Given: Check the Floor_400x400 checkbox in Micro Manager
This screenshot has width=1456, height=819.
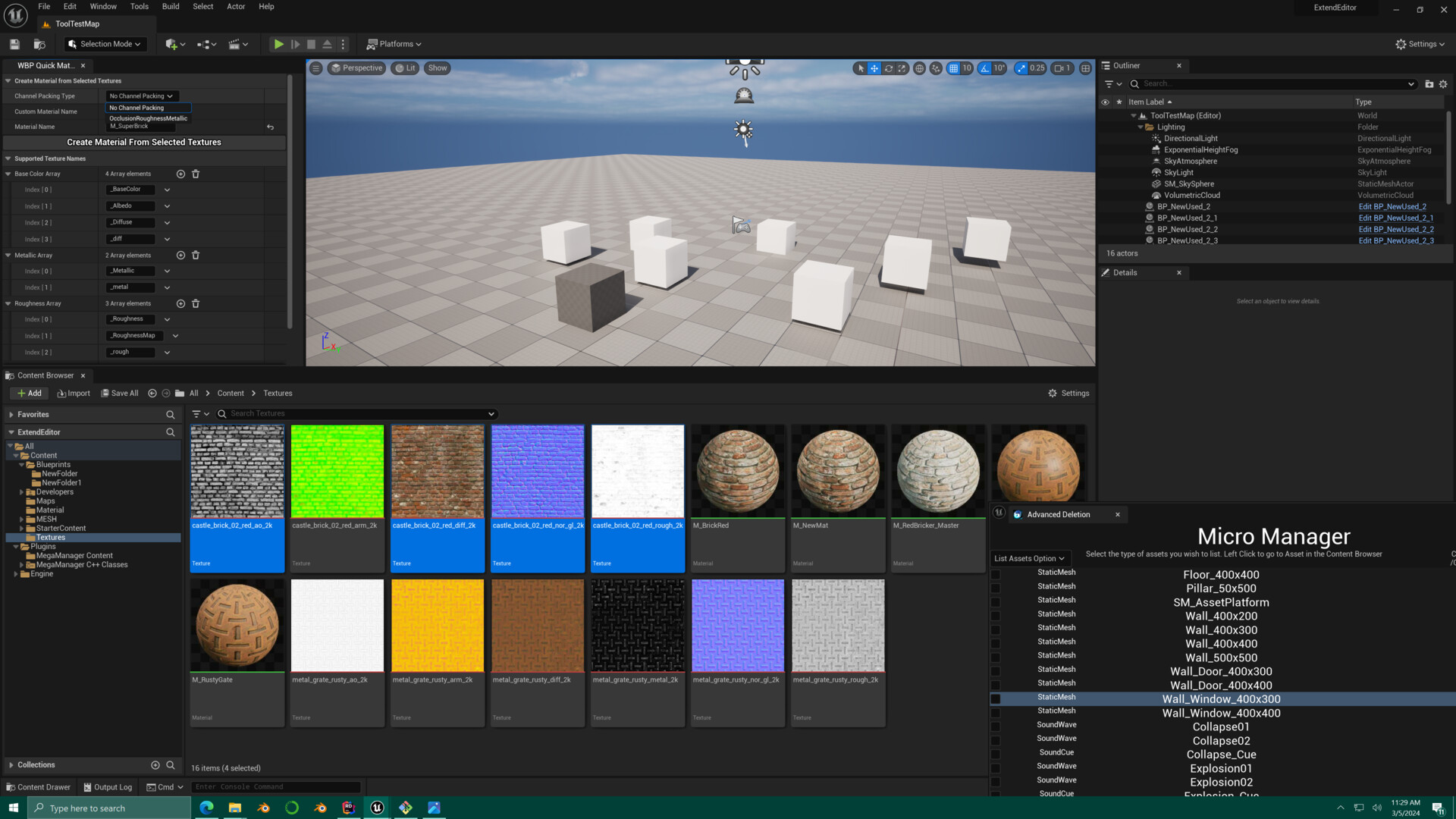Looking at the screenshot, I should pos(995,574).
